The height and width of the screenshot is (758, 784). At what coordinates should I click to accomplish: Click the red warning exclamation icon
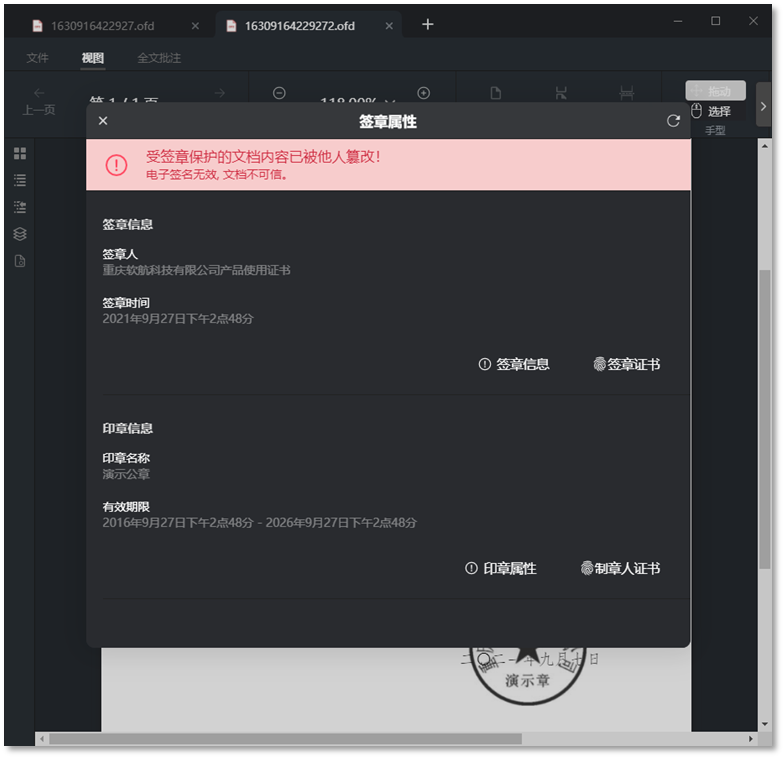(116, 164)
